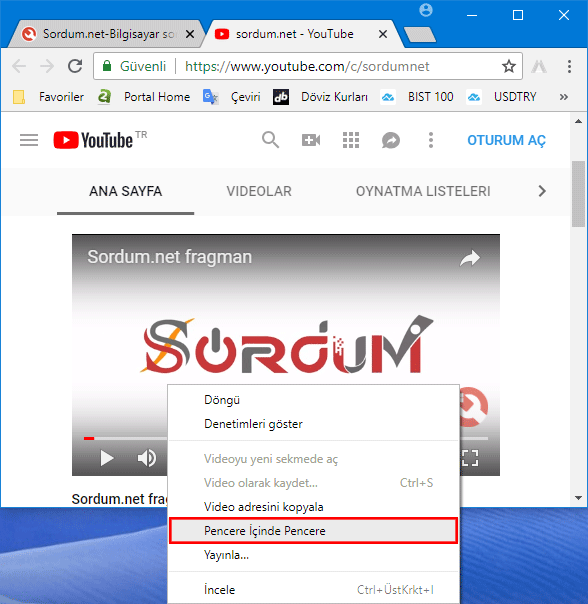Click the page vertical scrollbar thumb
The height and width of the screenshot is (604, 588).
[578, 194]
